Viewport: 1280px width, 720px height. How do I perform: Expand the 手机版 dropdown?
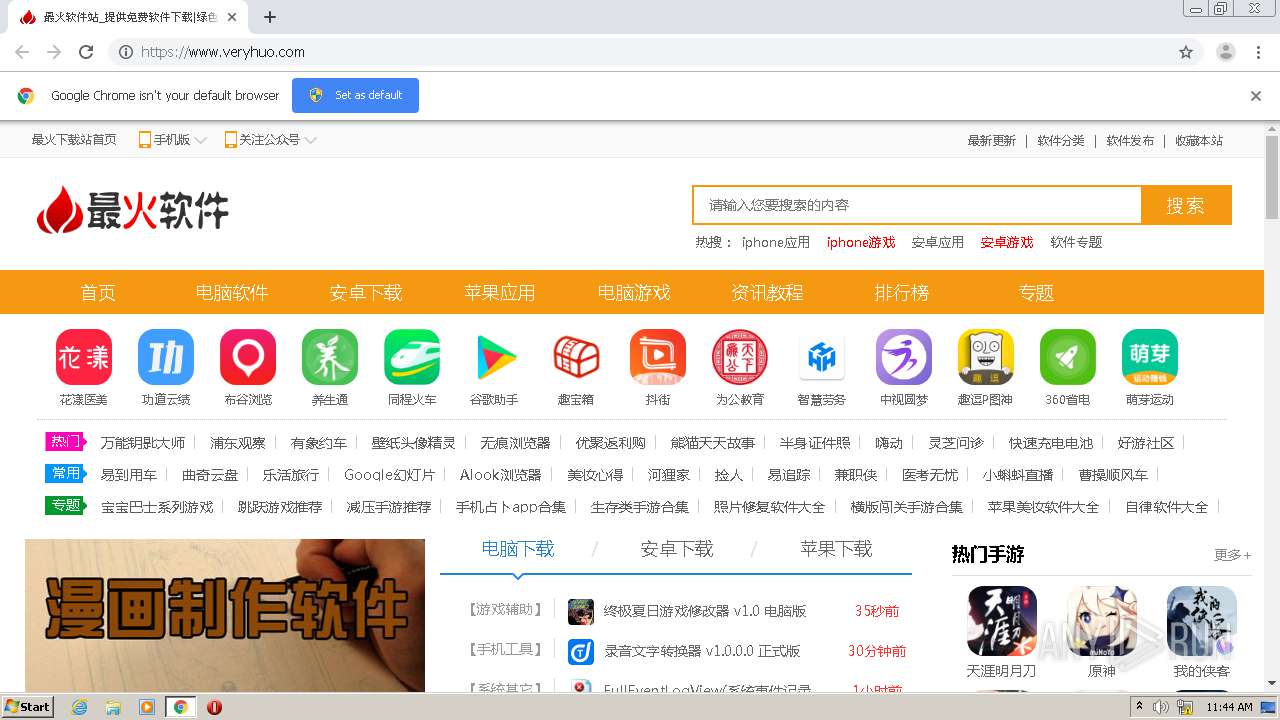tap(173, 140)
